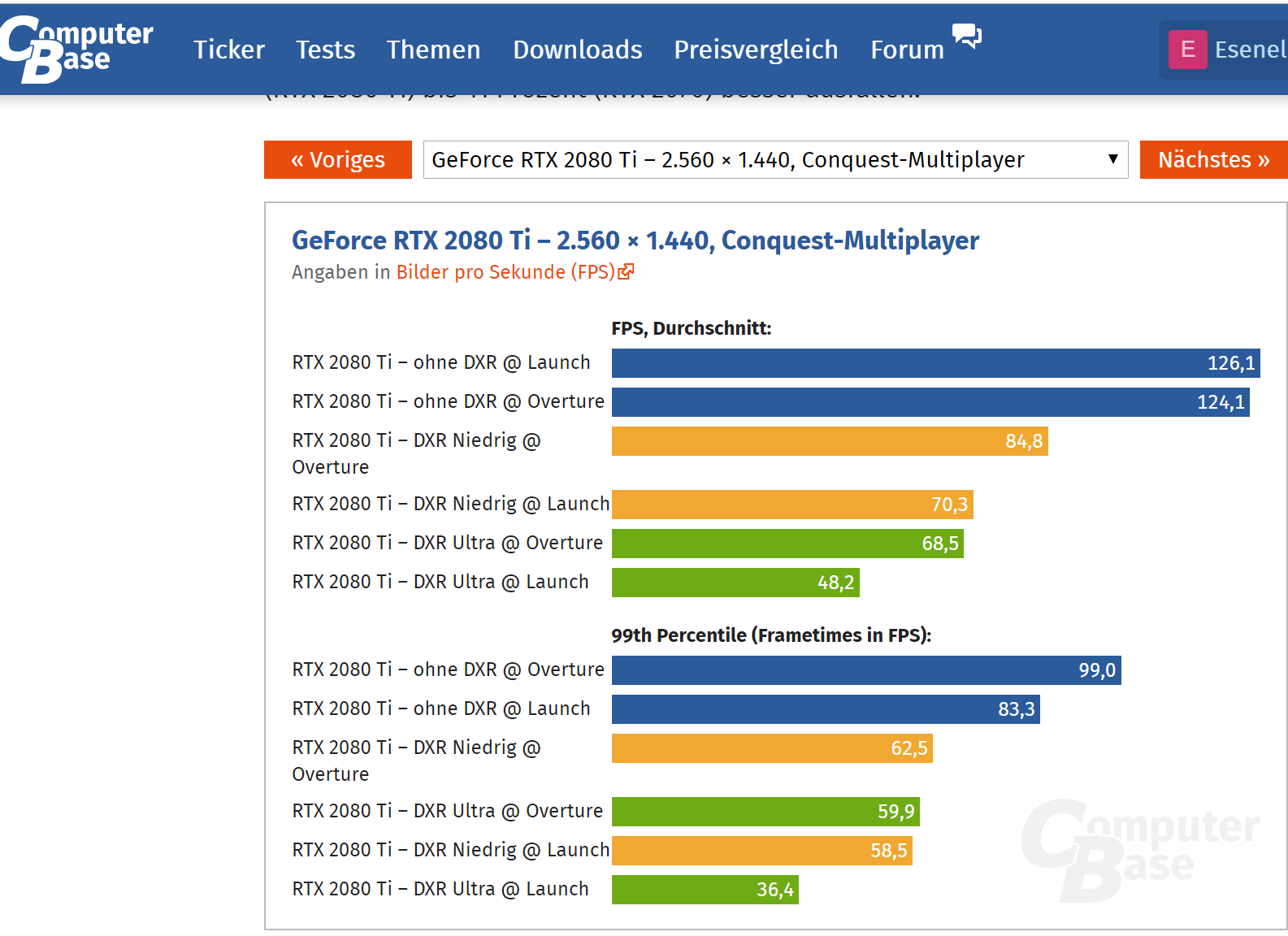Click the Voriges previous button

coord(338,159)
